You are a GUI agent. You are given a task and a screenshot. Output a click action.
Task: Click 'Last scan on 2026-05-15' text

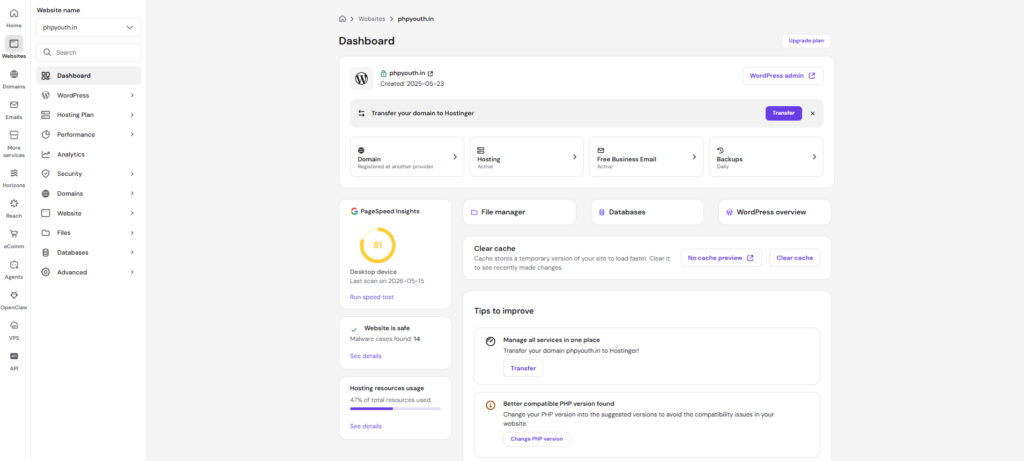[387, 280]
